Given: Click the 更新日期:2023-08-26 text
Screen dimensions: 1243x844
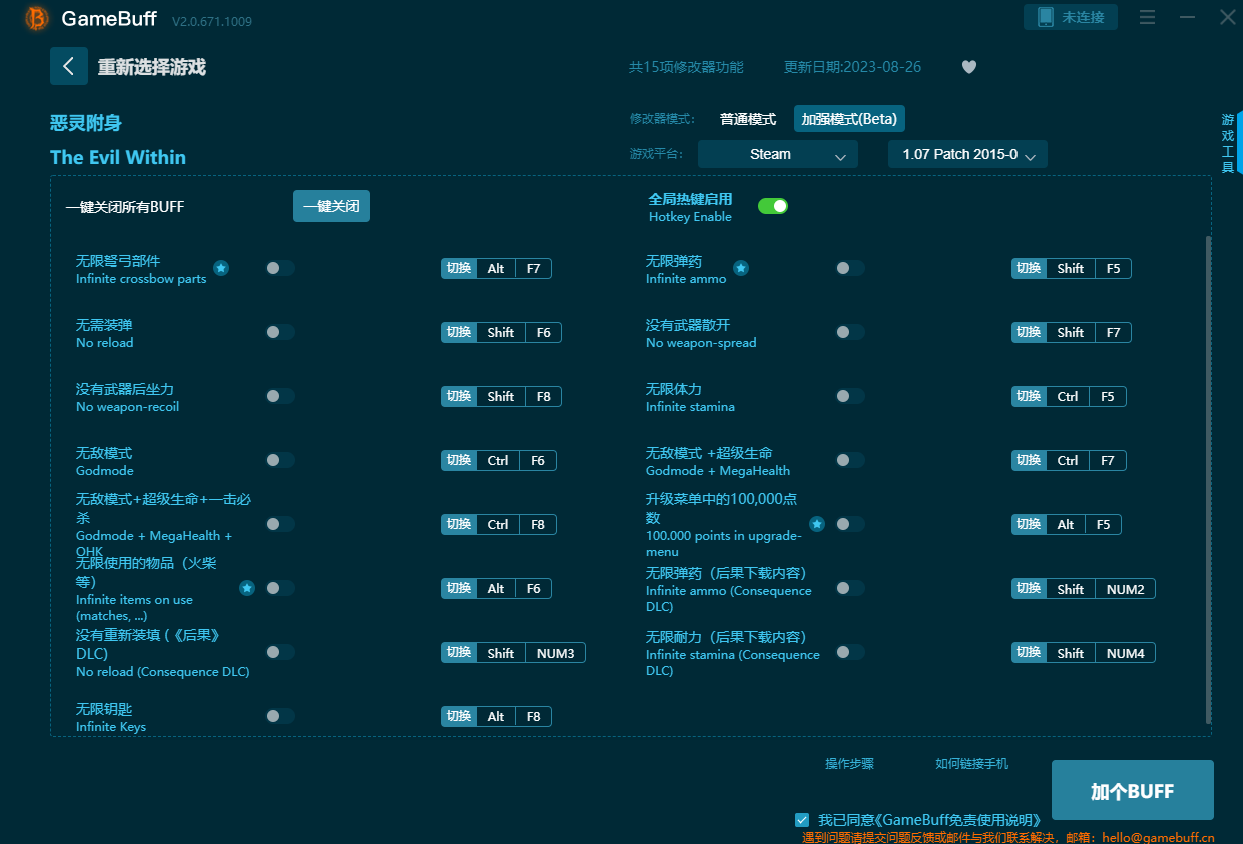Looking at the screenshot, I should click(x=852, y=67).
